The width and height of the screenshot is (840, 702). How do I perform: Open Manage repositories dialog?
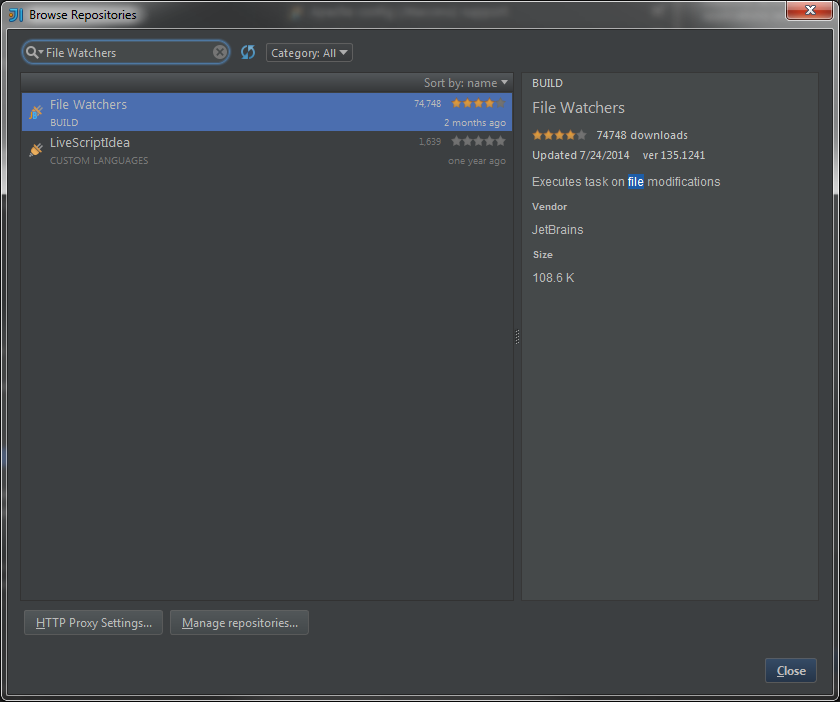click(x=239, y=622)
